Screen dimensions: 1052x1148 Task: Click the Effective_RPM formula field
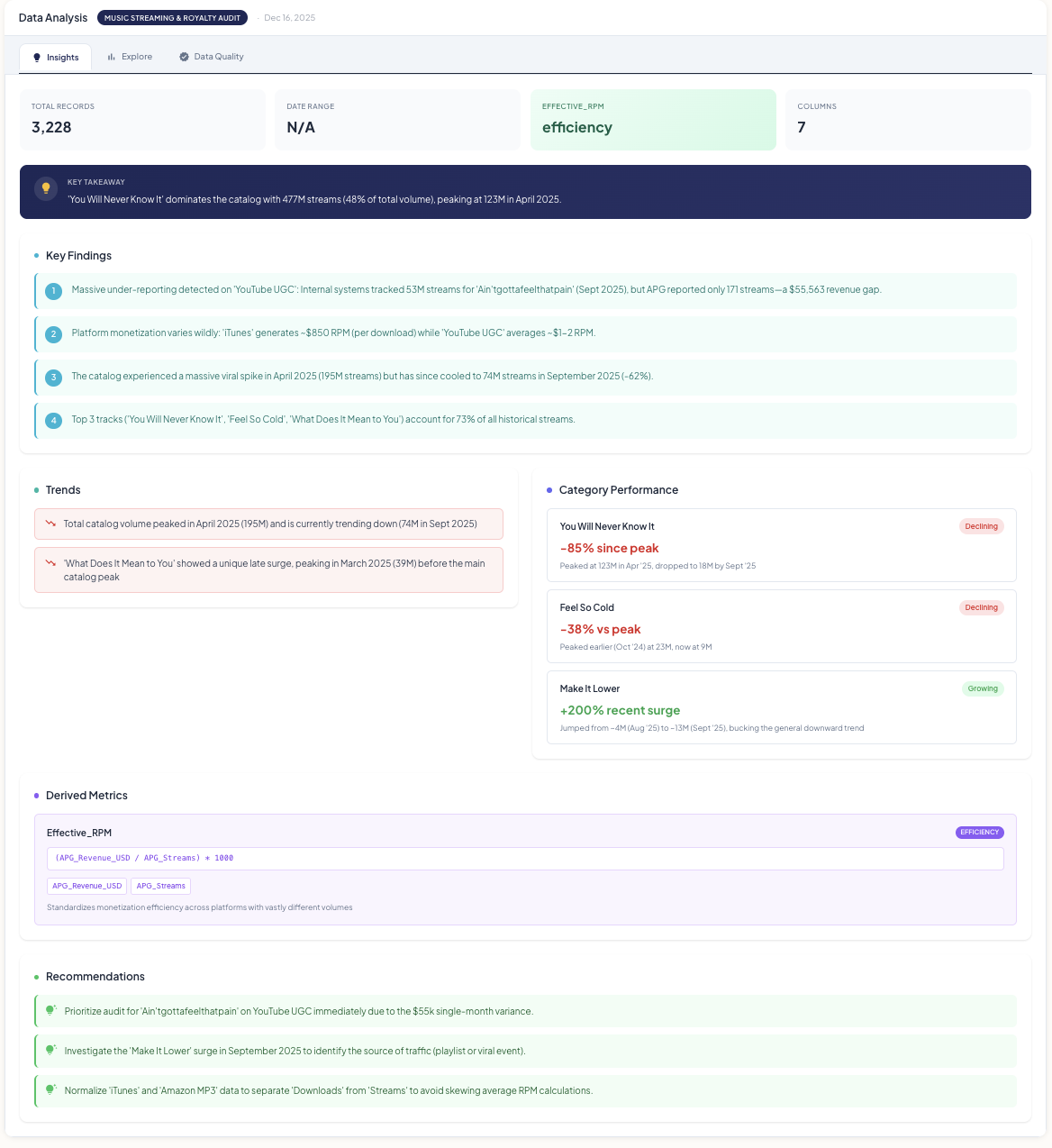coord(525,858)
